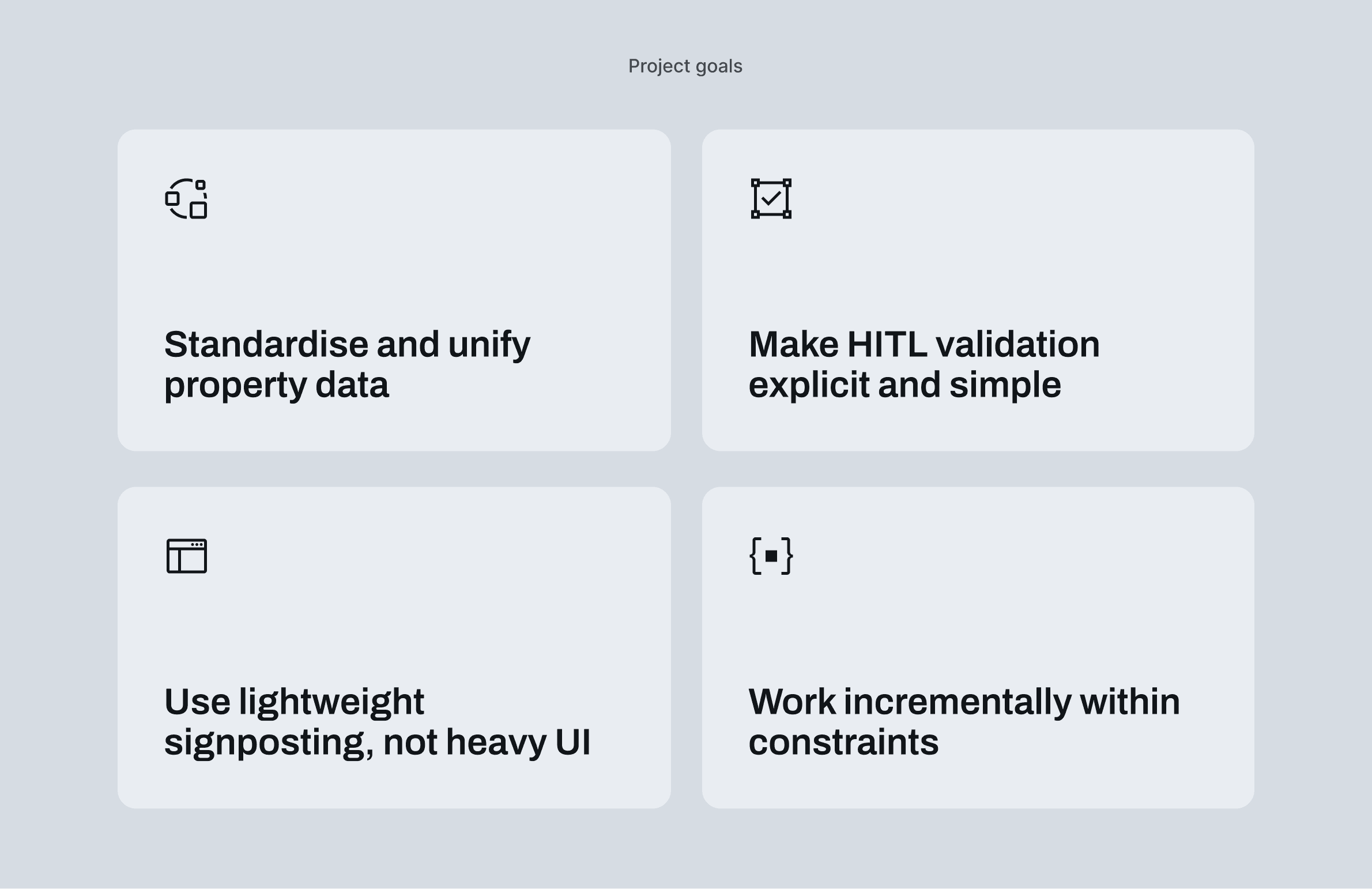Click the window layout icon above 'Use lightweight'

(x=186, y=556)
